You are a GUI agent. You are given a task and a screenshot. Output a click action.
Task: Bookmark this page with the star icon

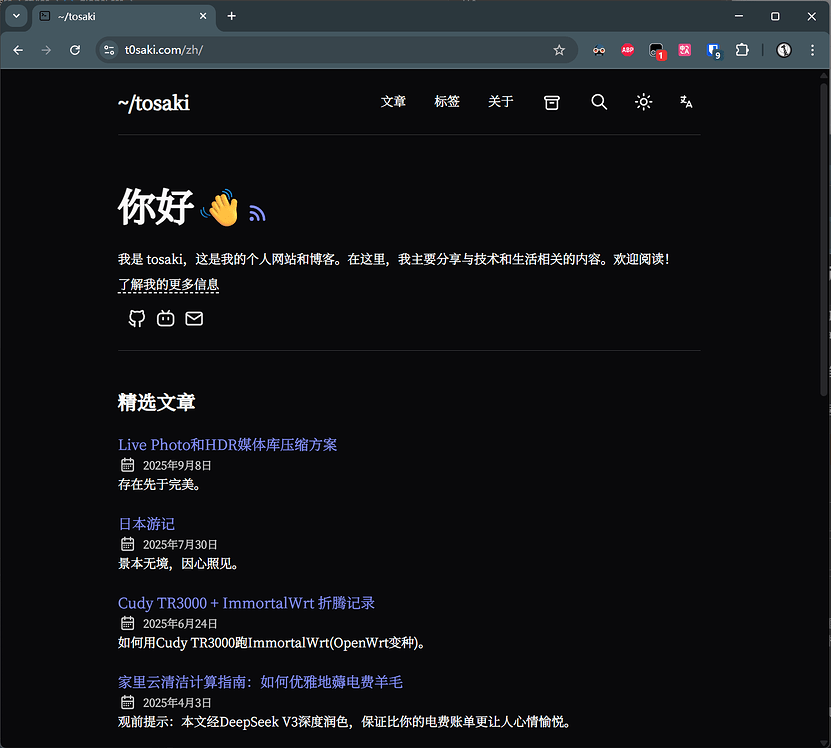pyautogui.click(x=559, y=50)
